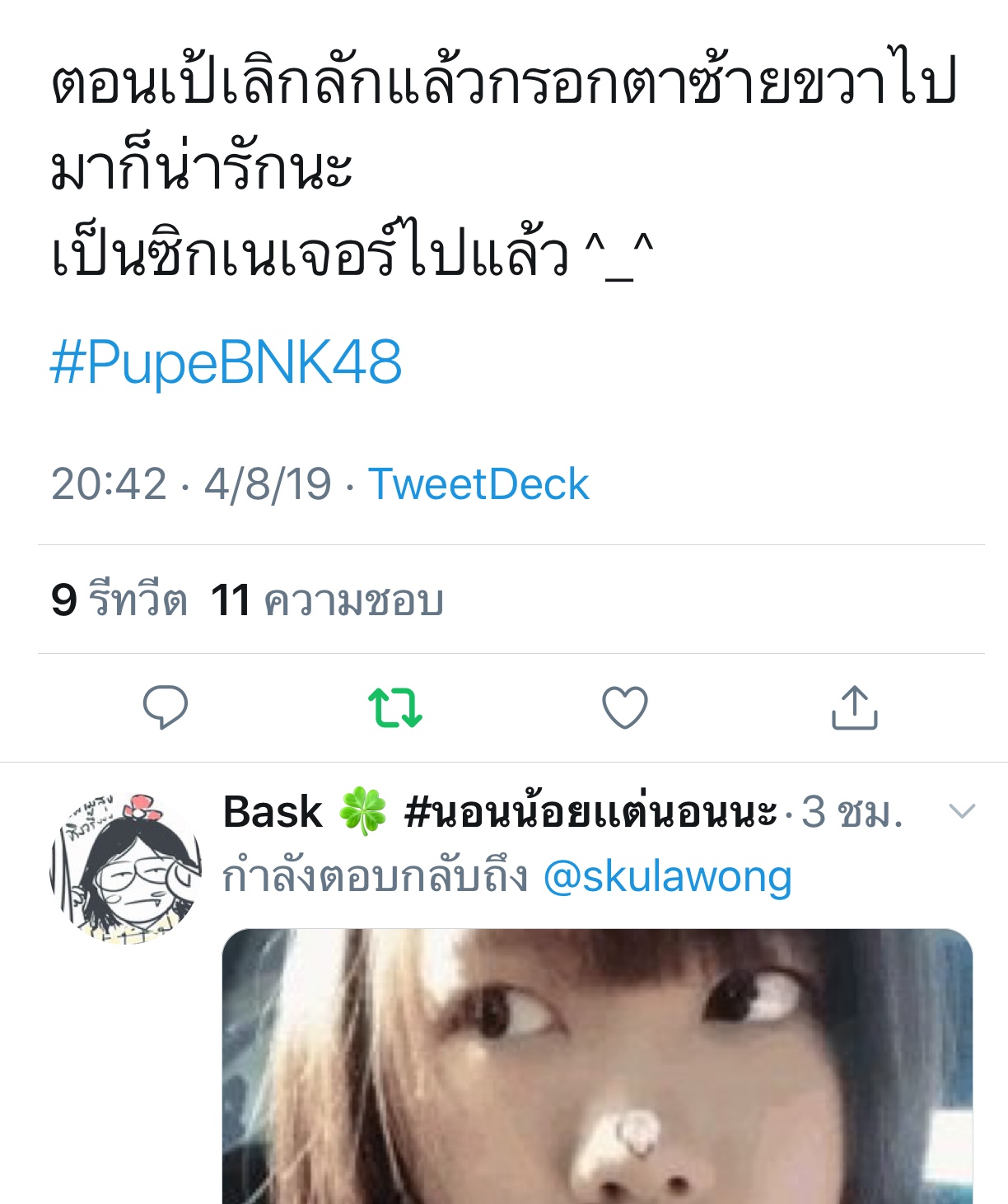This screenshot has height=1204, width=1008.
Task: Open the @skulawong mention link
Action: [x=668, y=876]
